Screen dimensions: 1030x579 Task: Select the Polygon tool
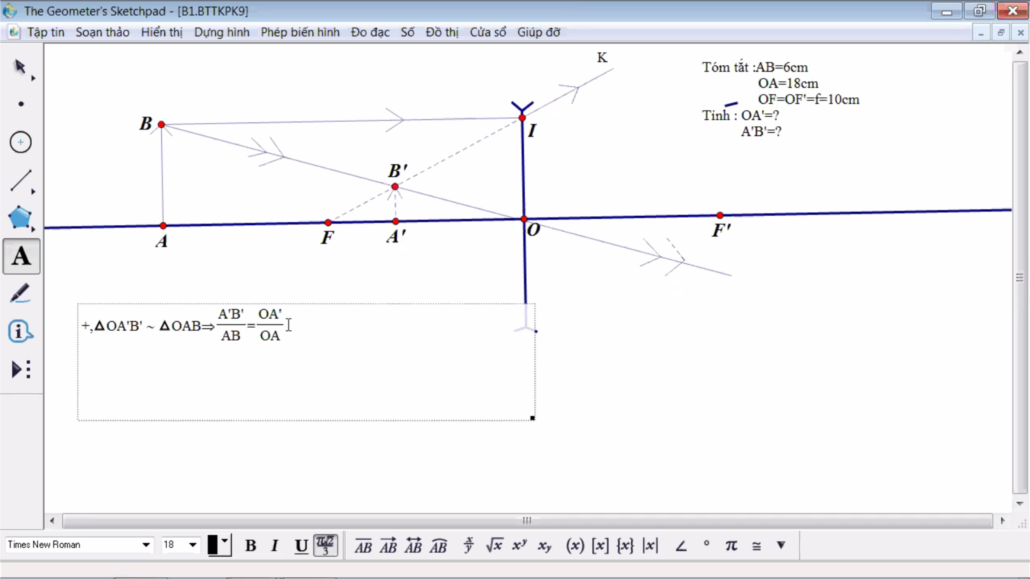coord(20,218)
